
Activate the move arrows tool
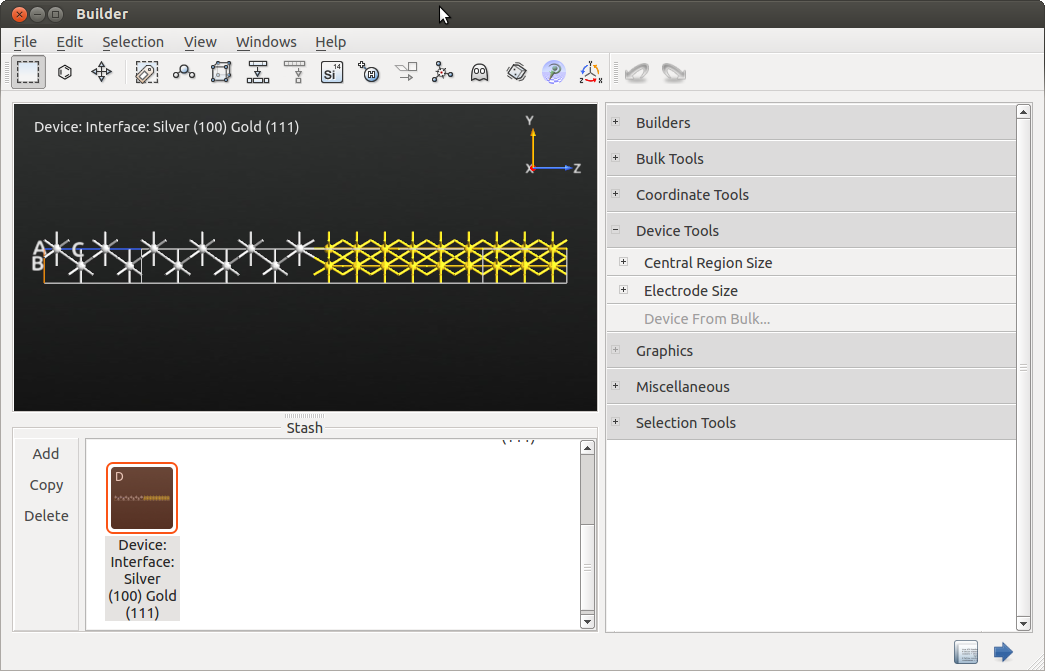(x=101, y=72)
